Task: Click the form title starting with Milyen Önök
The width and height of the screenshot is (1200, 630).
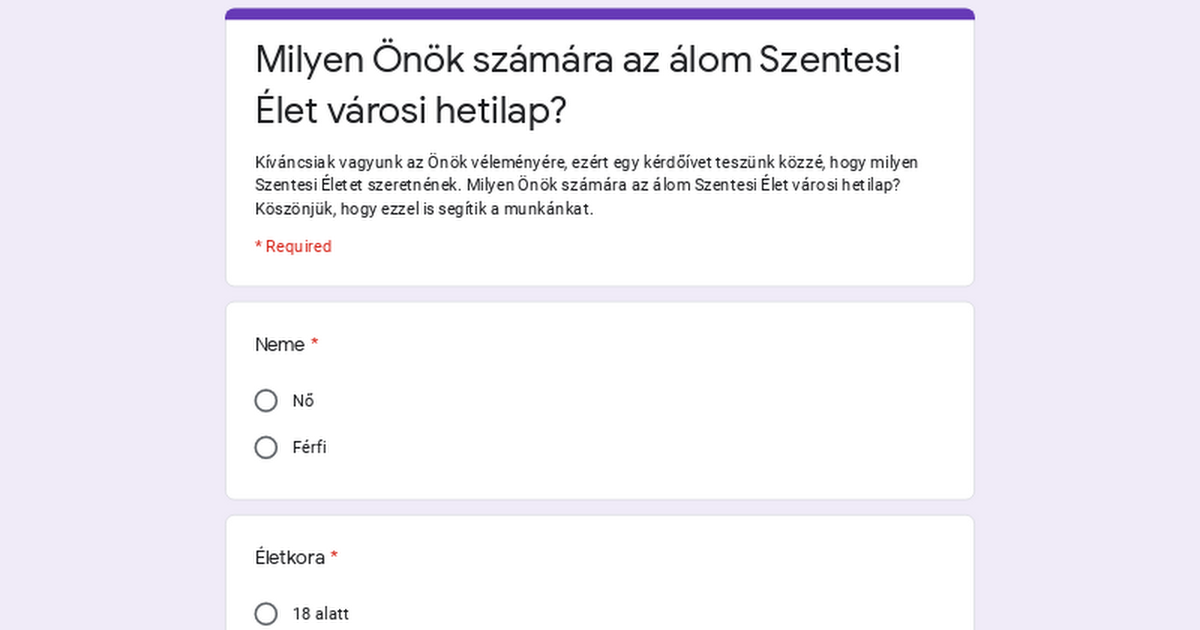Action: click(x=577, y=60)
